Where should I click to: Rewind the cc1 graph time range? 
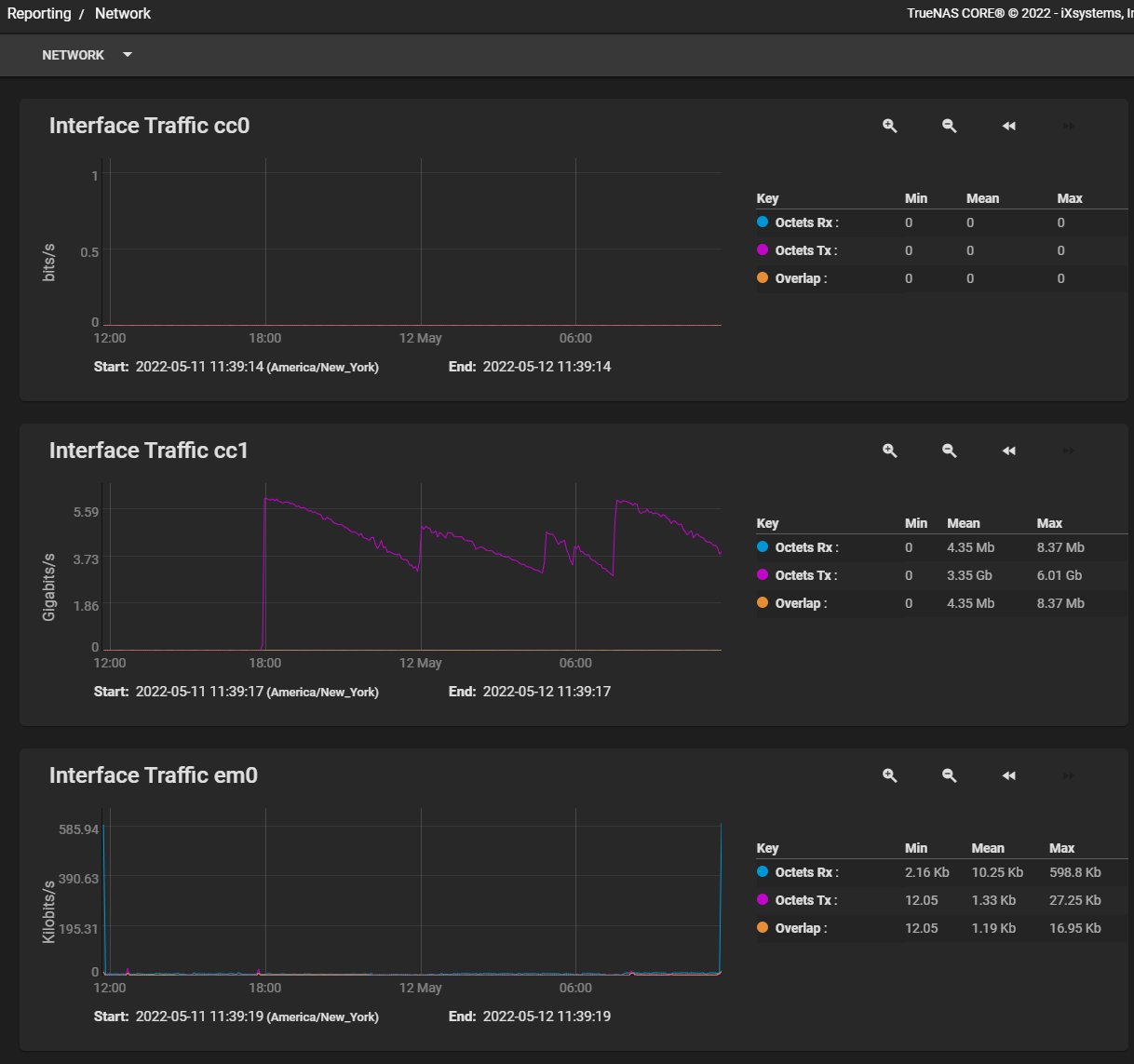tap(1009, 451)
